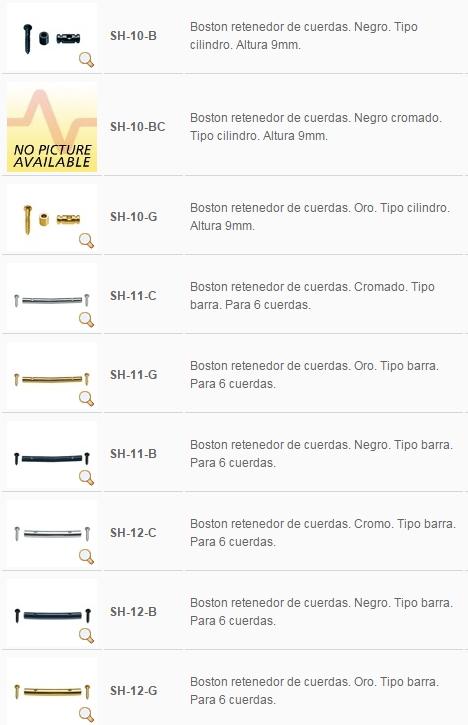Click the SH-10-G product code

tap(134, 216)
